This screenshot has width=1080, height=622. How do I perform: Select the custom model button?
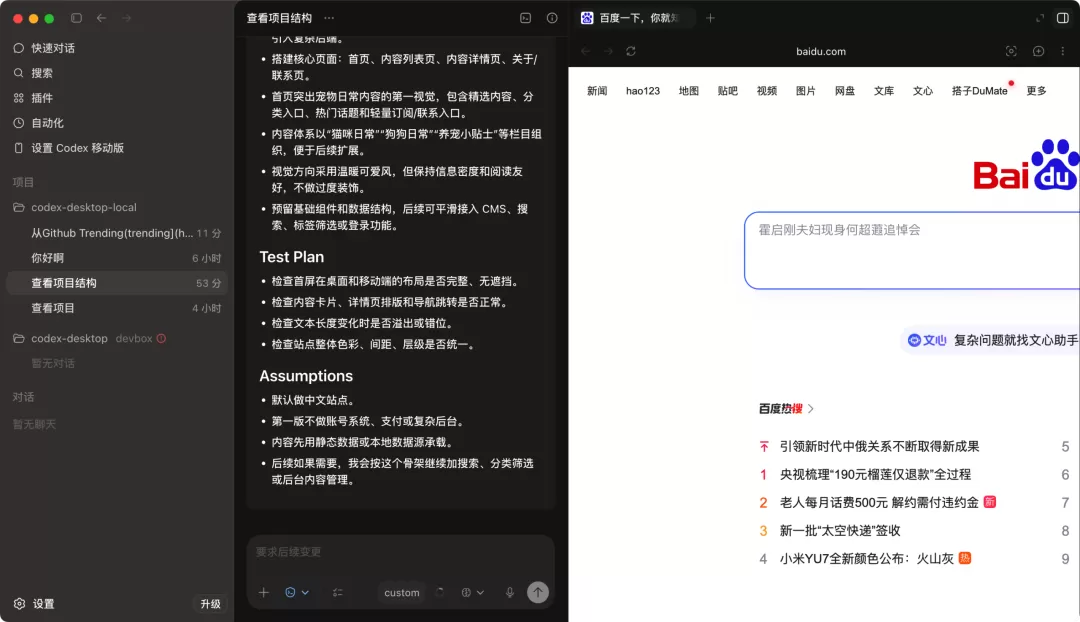402,592
